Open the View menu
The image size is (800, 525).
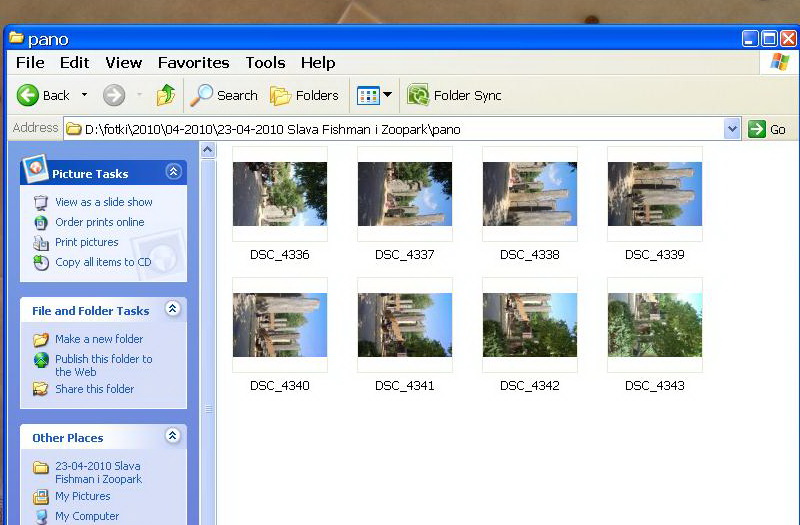click(x=123, y=63)
